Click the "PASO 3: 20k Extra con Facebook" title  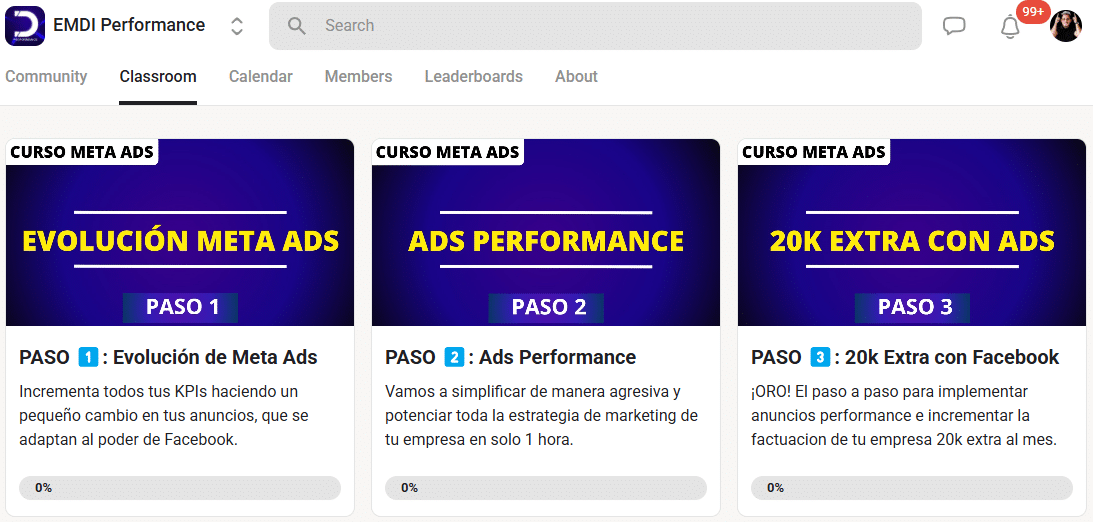905,357
